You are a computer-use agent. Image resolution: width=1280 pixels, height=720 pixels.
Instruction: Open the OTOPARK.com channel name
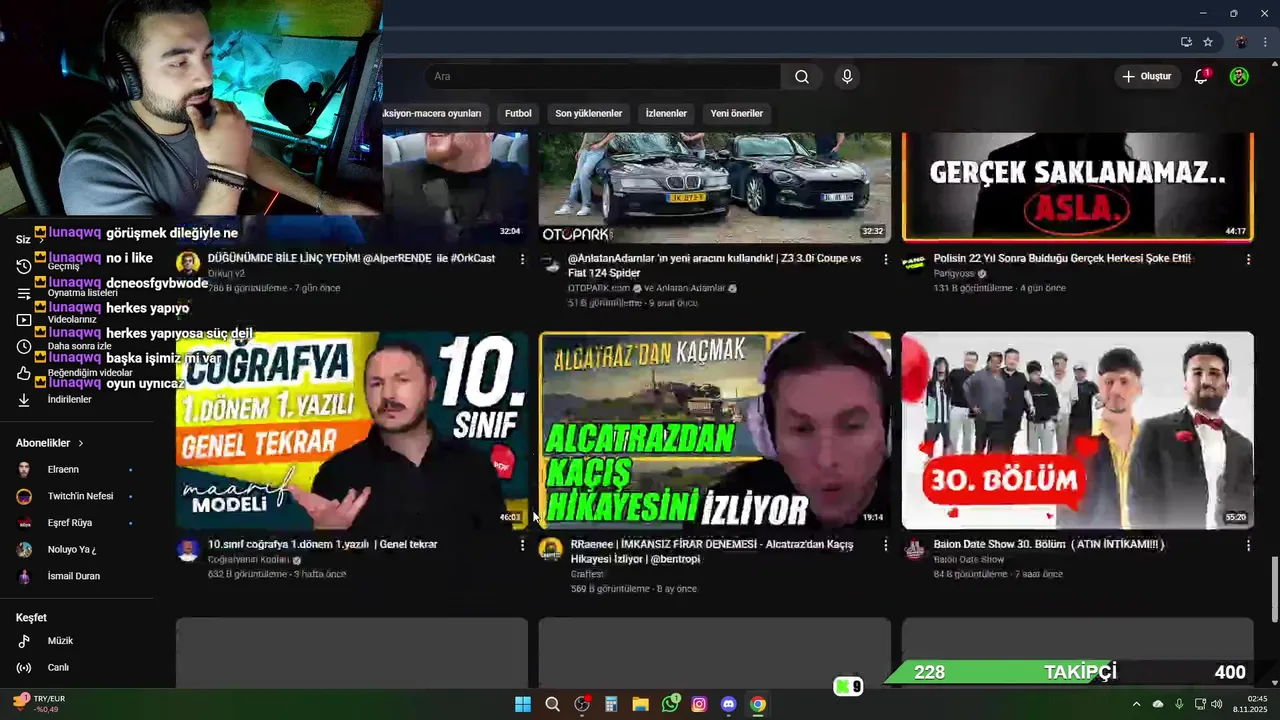coord(599,288)
